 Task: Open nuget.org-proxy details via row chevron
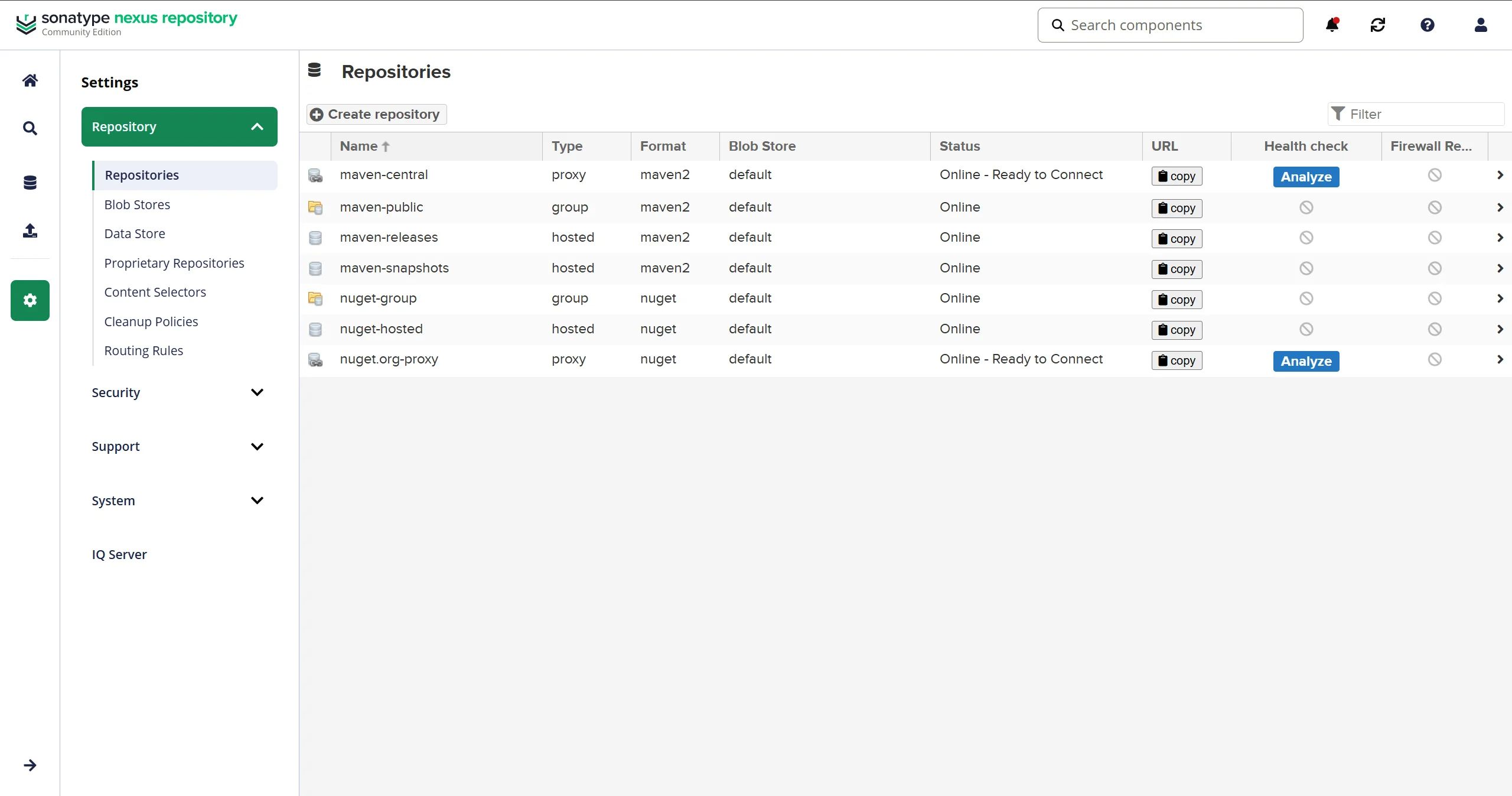point(1500,359)
